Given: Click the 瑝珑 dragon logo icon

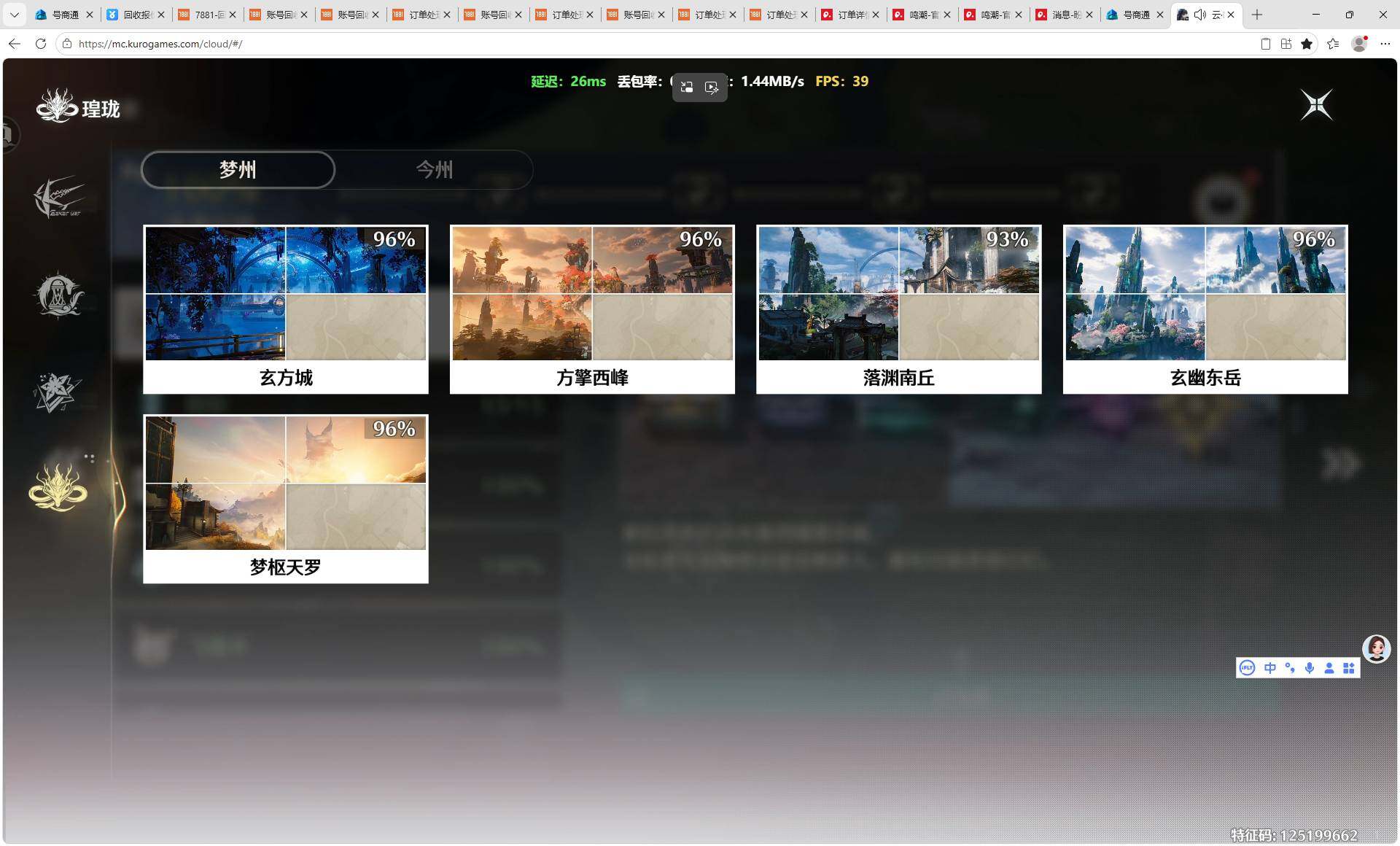Looking at the screenshot, I should point(57,106).
